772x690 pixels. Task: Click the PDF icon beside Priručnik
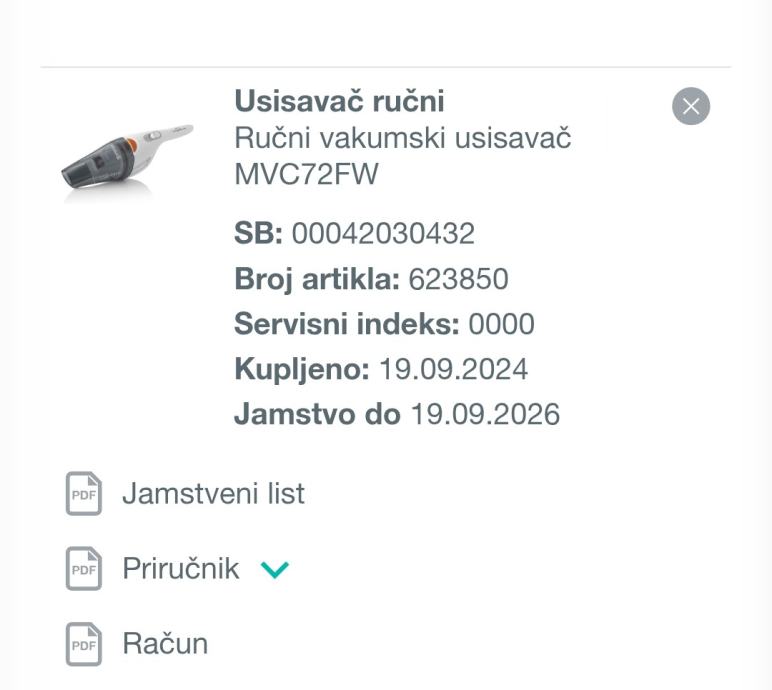pos(84,569)
